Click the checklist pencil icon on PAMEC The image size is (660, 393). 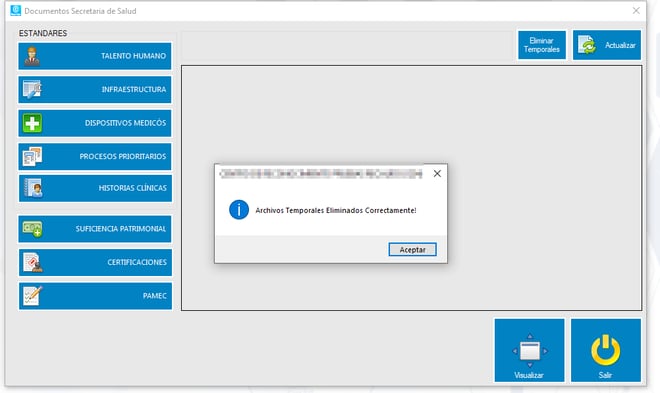pos(33,296)
